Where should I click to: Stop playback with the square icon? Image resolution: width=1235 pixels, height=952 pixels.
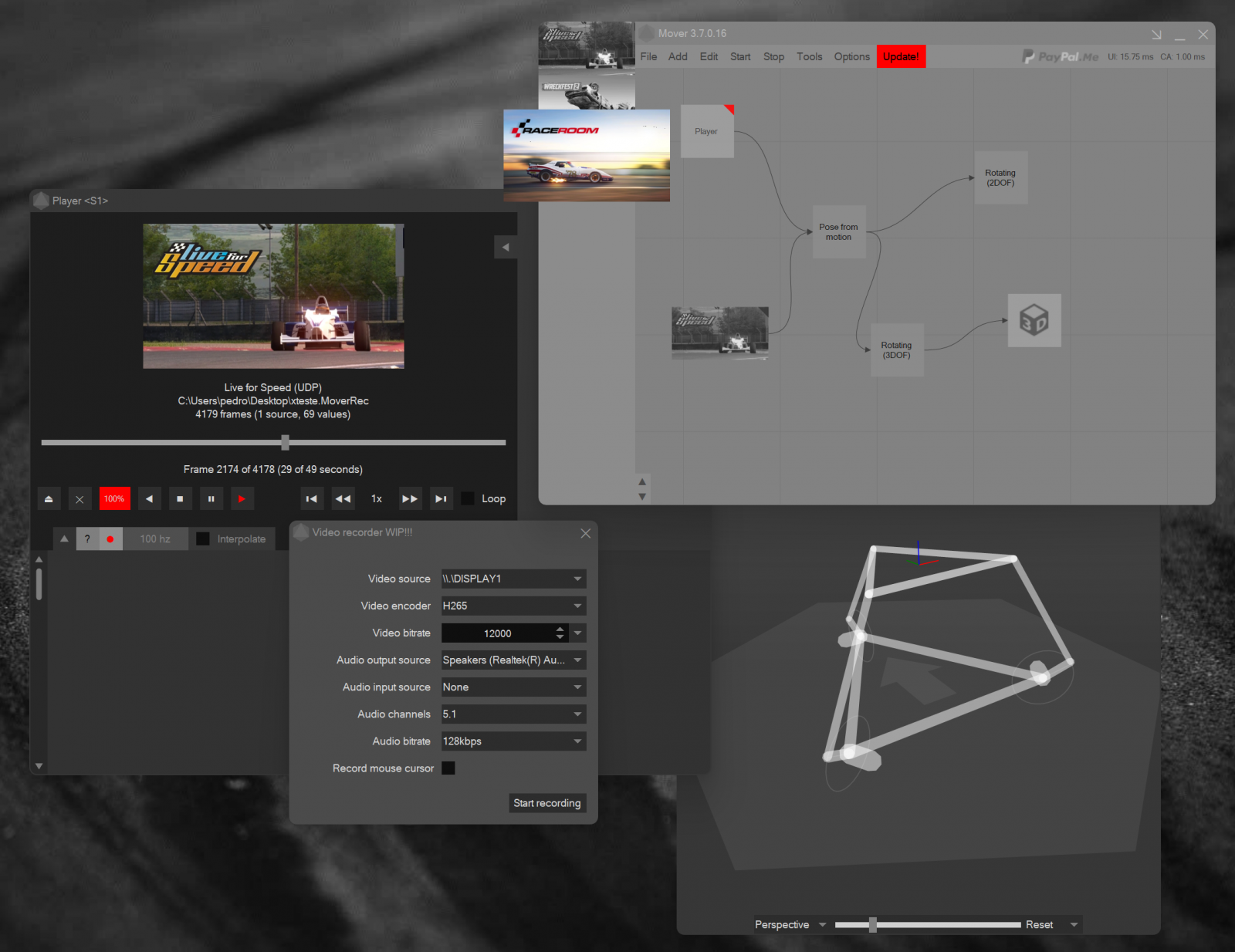pyautogui.click(x=180, y=499)
